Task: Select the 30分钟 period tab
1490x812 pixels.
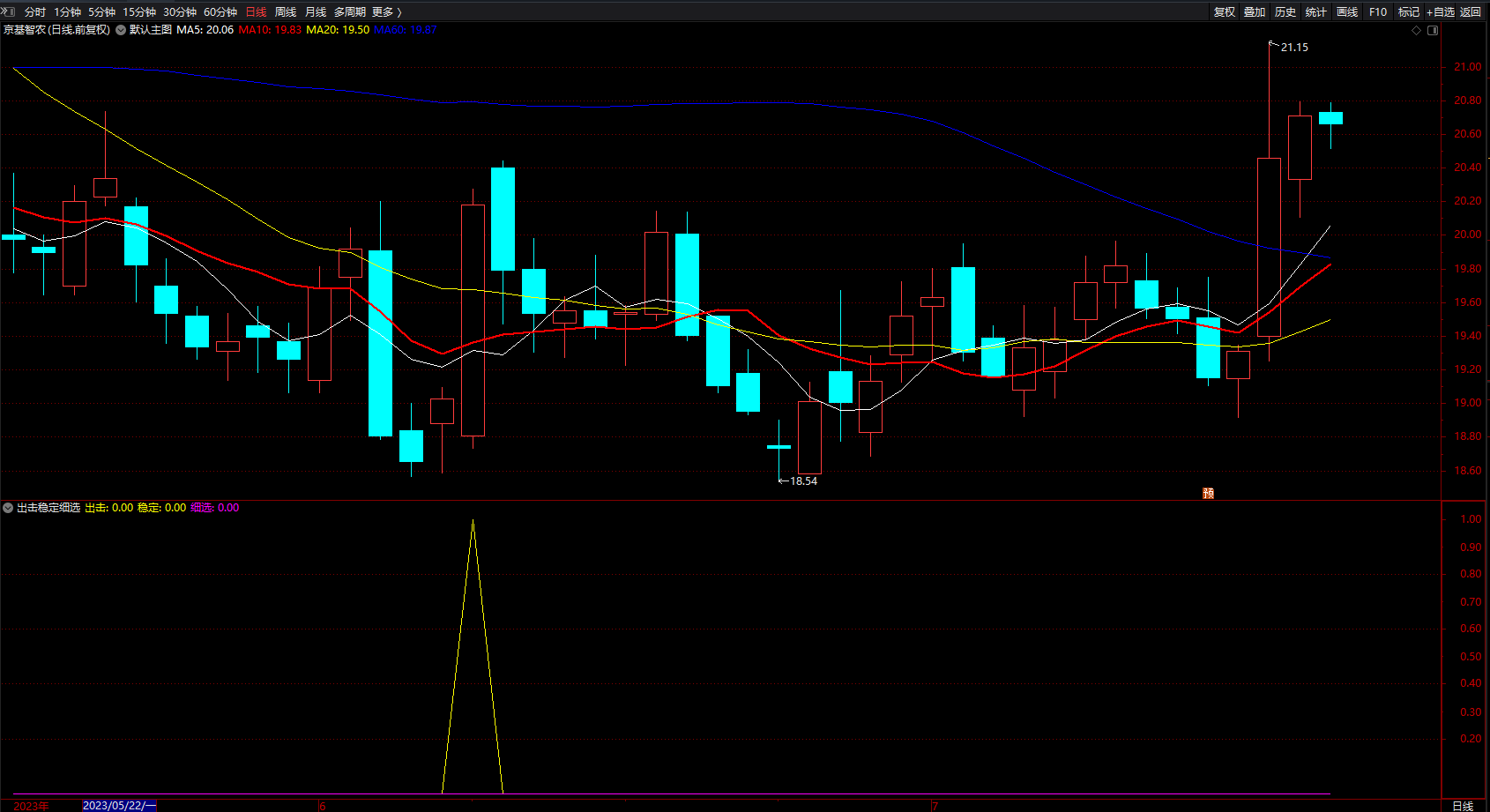Action: [x=180, y=12]
